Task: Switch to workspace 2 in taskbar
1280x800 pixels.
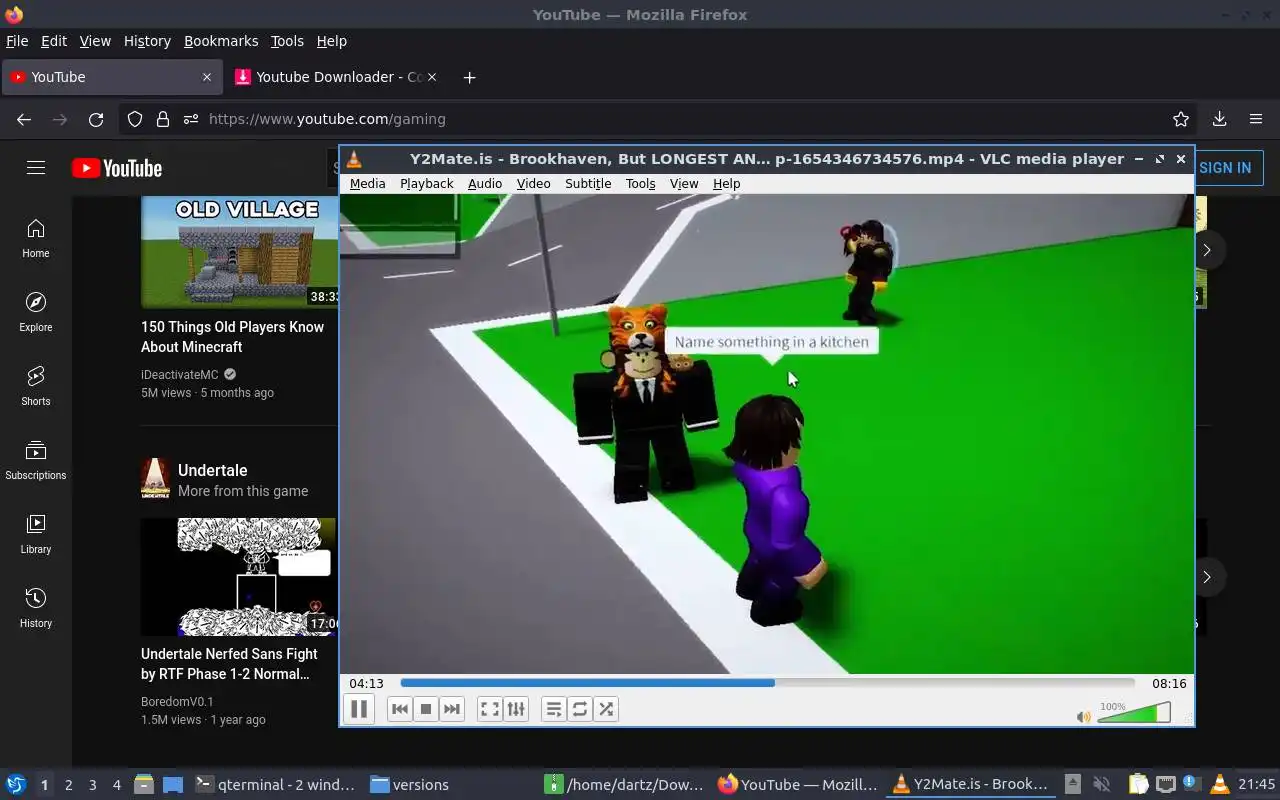Action: coord(68,785)
